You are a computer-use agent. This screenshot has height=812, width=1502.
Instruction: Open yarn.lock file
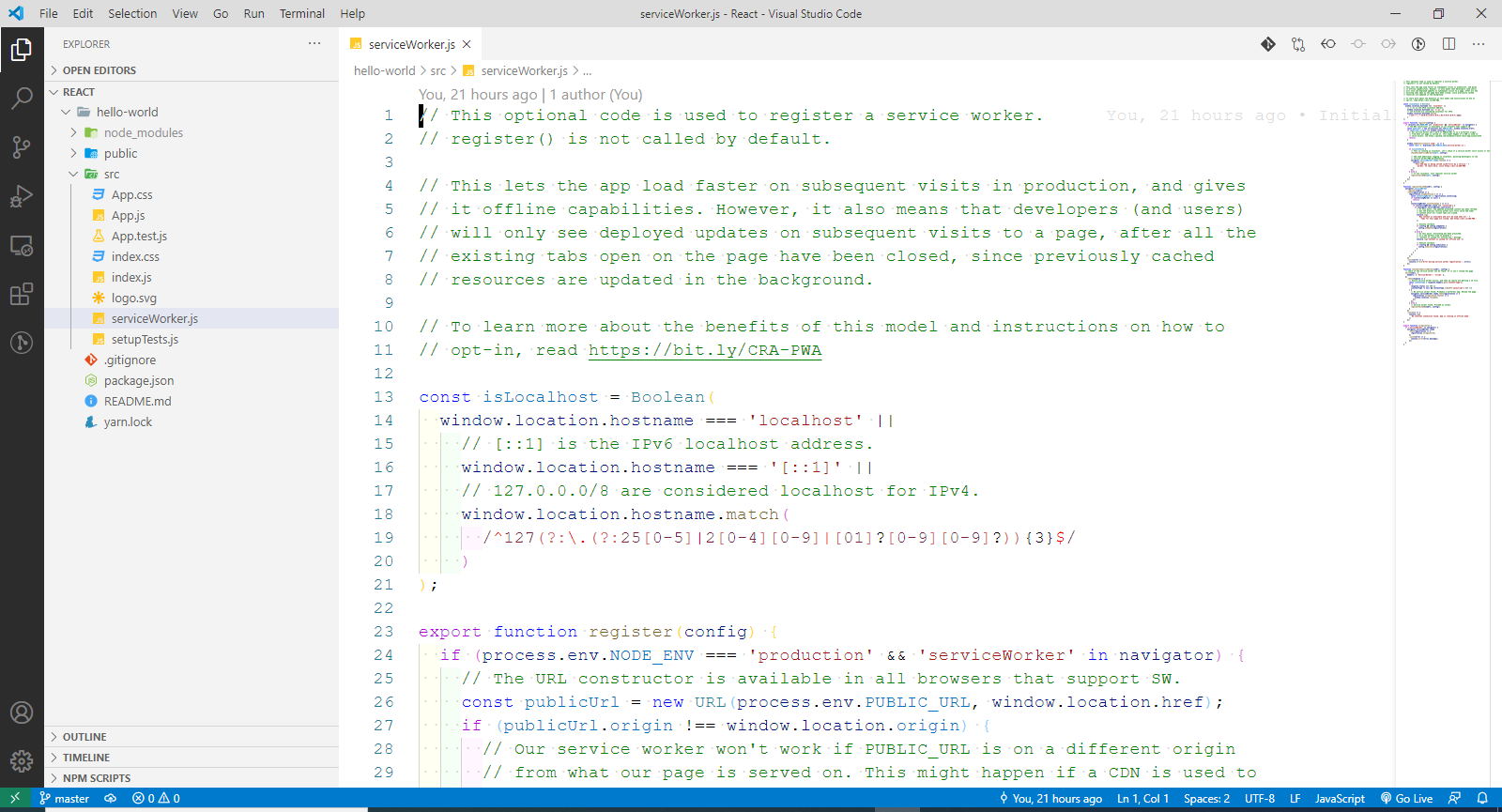click(x=192, y=421)
